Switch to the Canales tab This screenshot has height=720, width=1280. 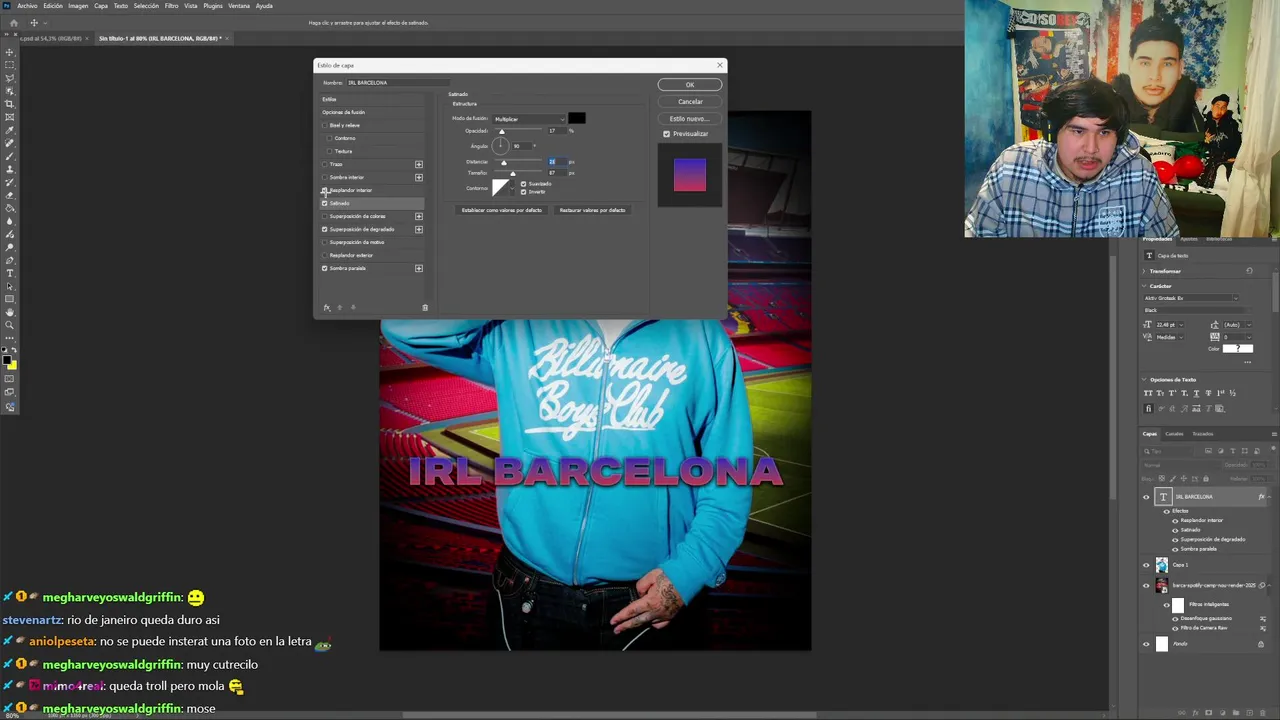[1174, 434]
